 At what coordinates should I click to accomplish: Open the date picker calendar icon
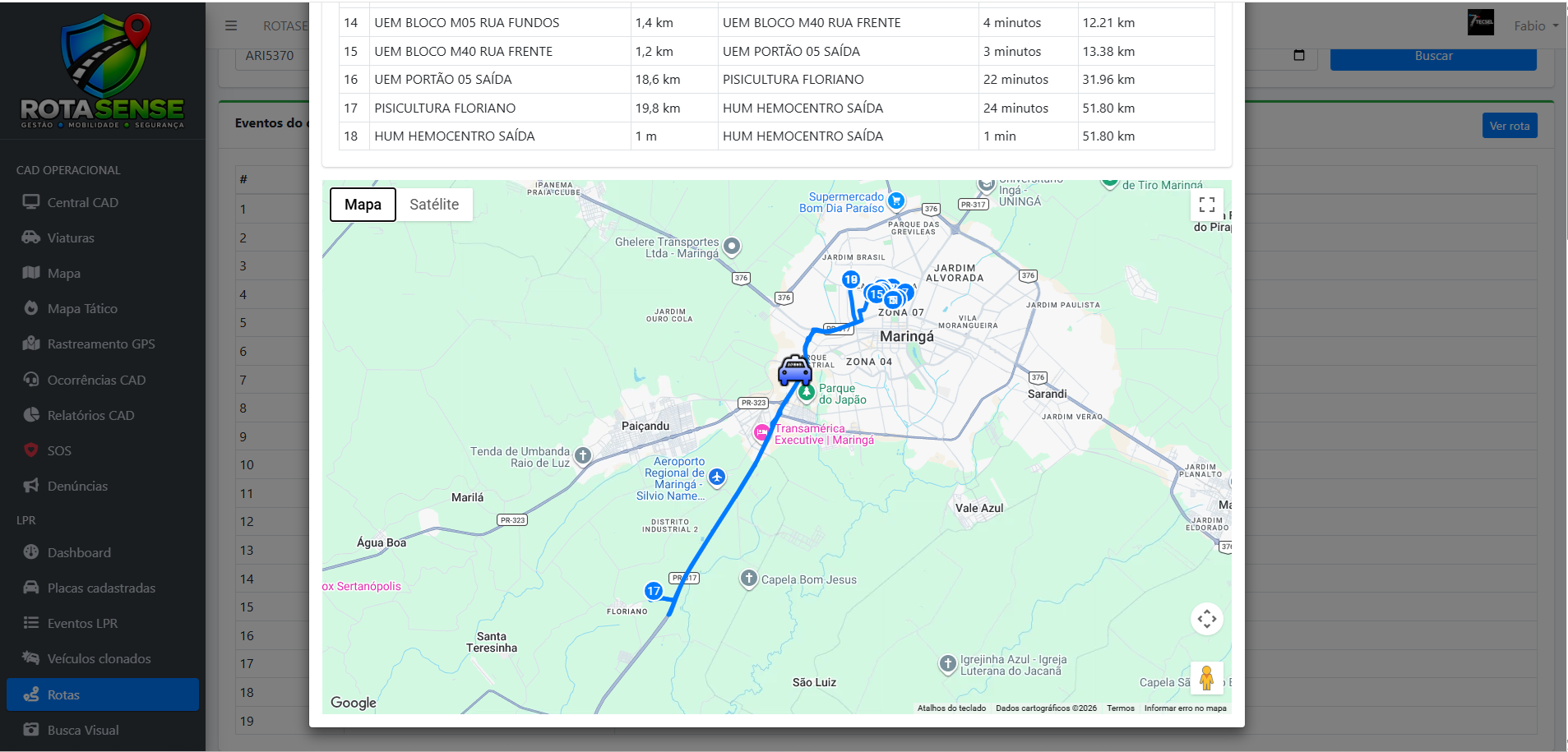pos(1299,55)
